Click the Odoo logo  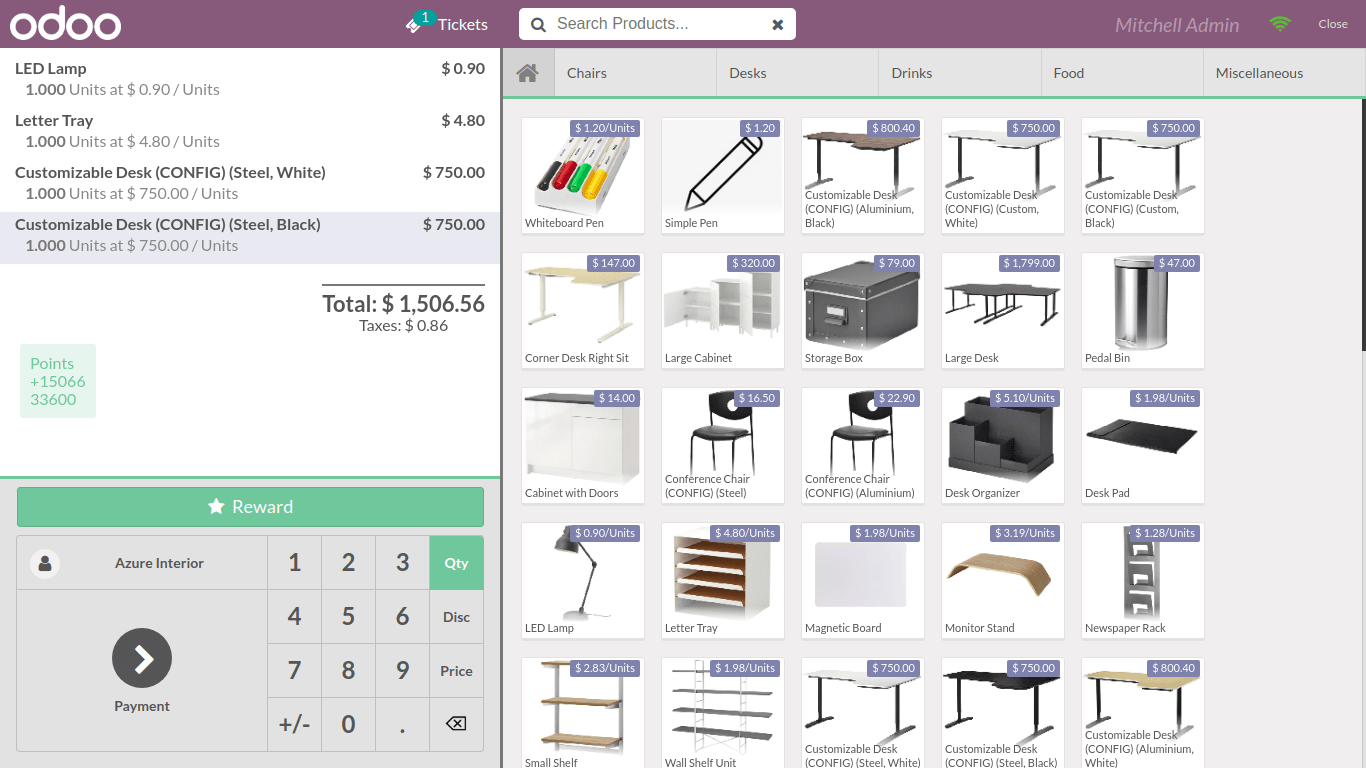coord(66,24)
